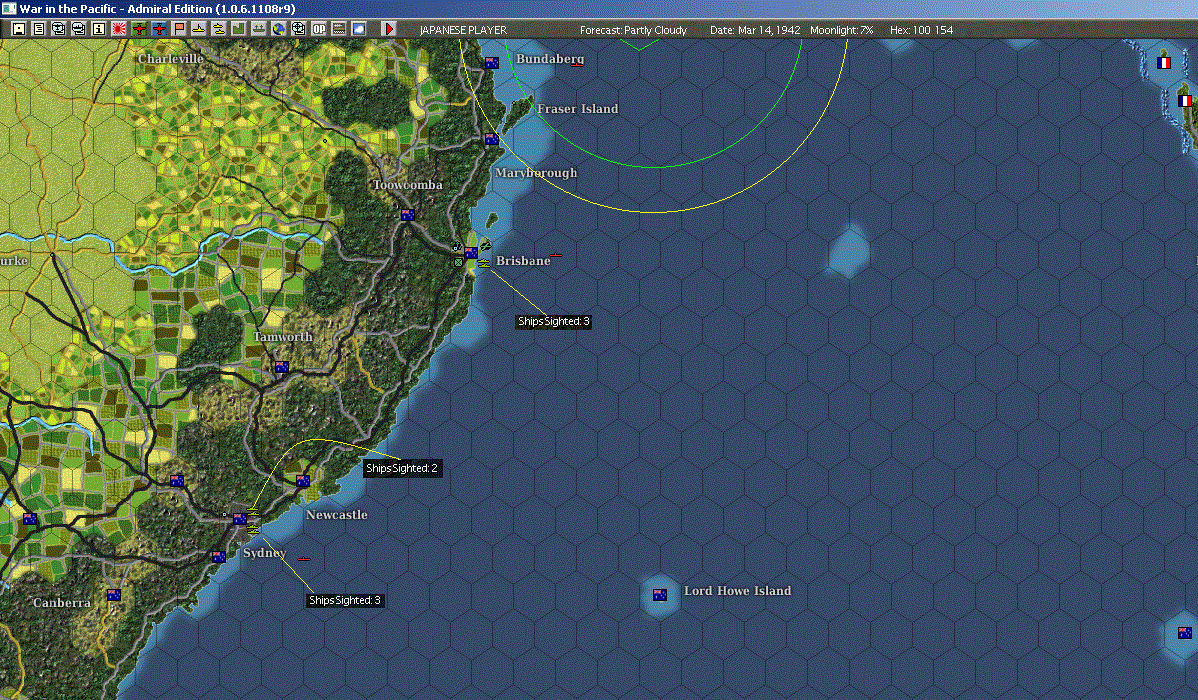Click the OP toolbar button

319,29
